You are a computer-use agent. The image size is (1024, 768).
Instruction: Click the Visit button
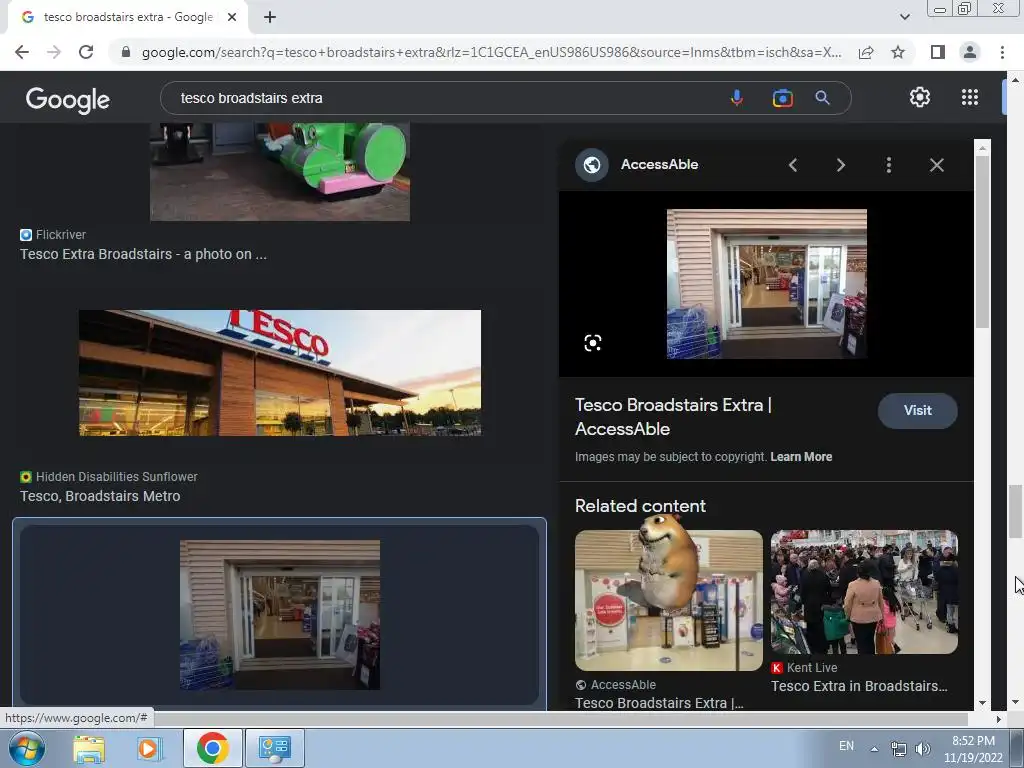[x=918, y=411]
